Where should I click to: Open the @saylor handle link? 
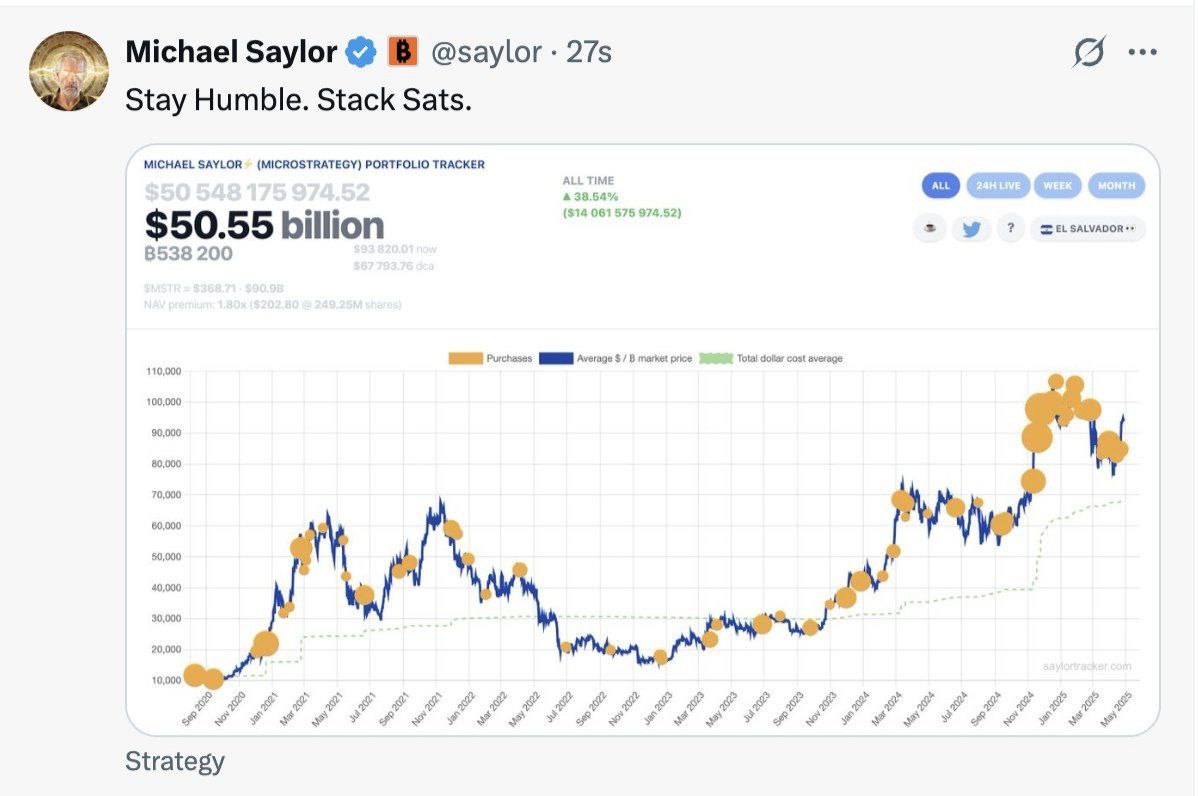(486, 52)
